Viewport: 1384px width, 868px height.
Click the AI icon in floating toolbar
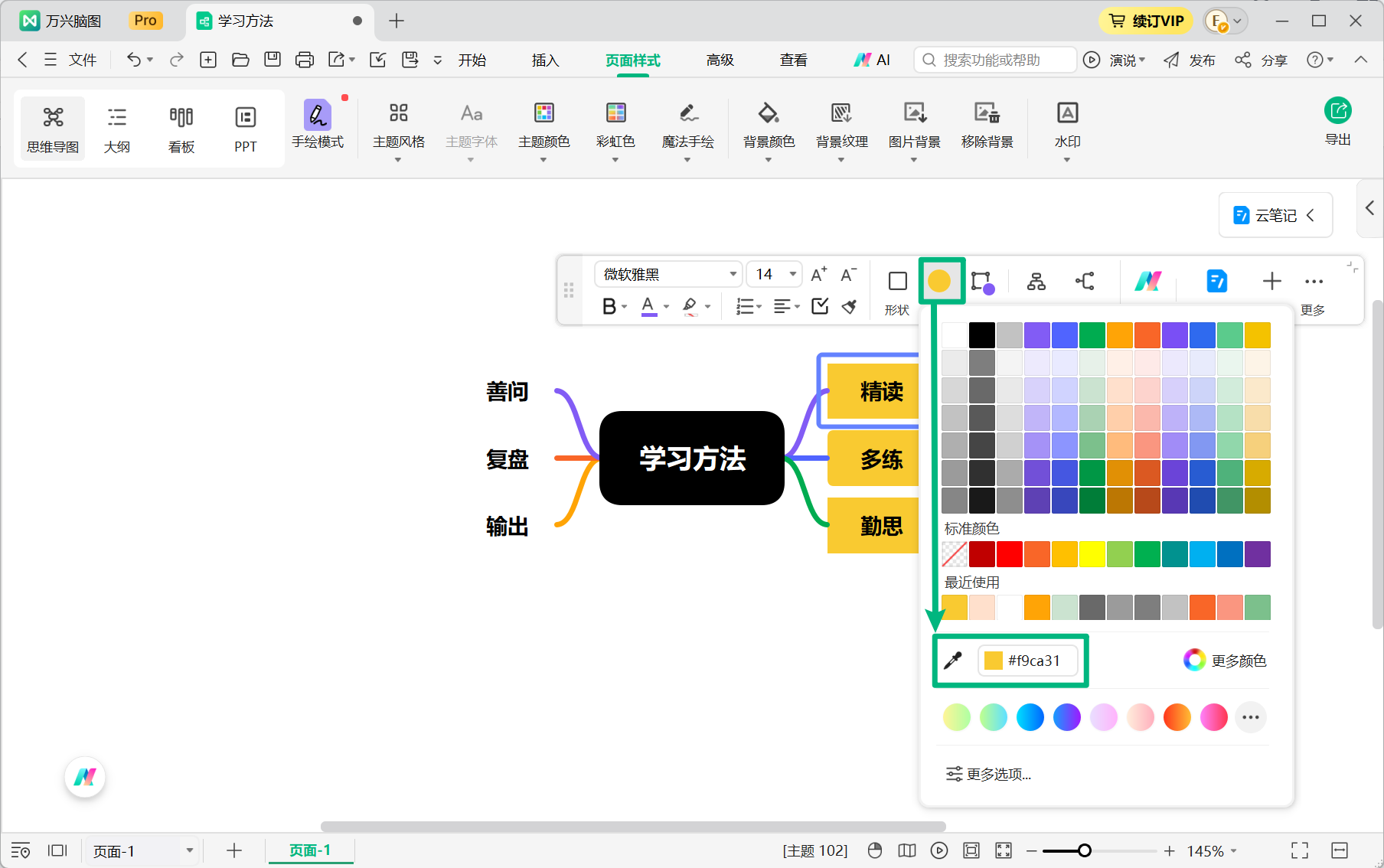click(1147, 282)
